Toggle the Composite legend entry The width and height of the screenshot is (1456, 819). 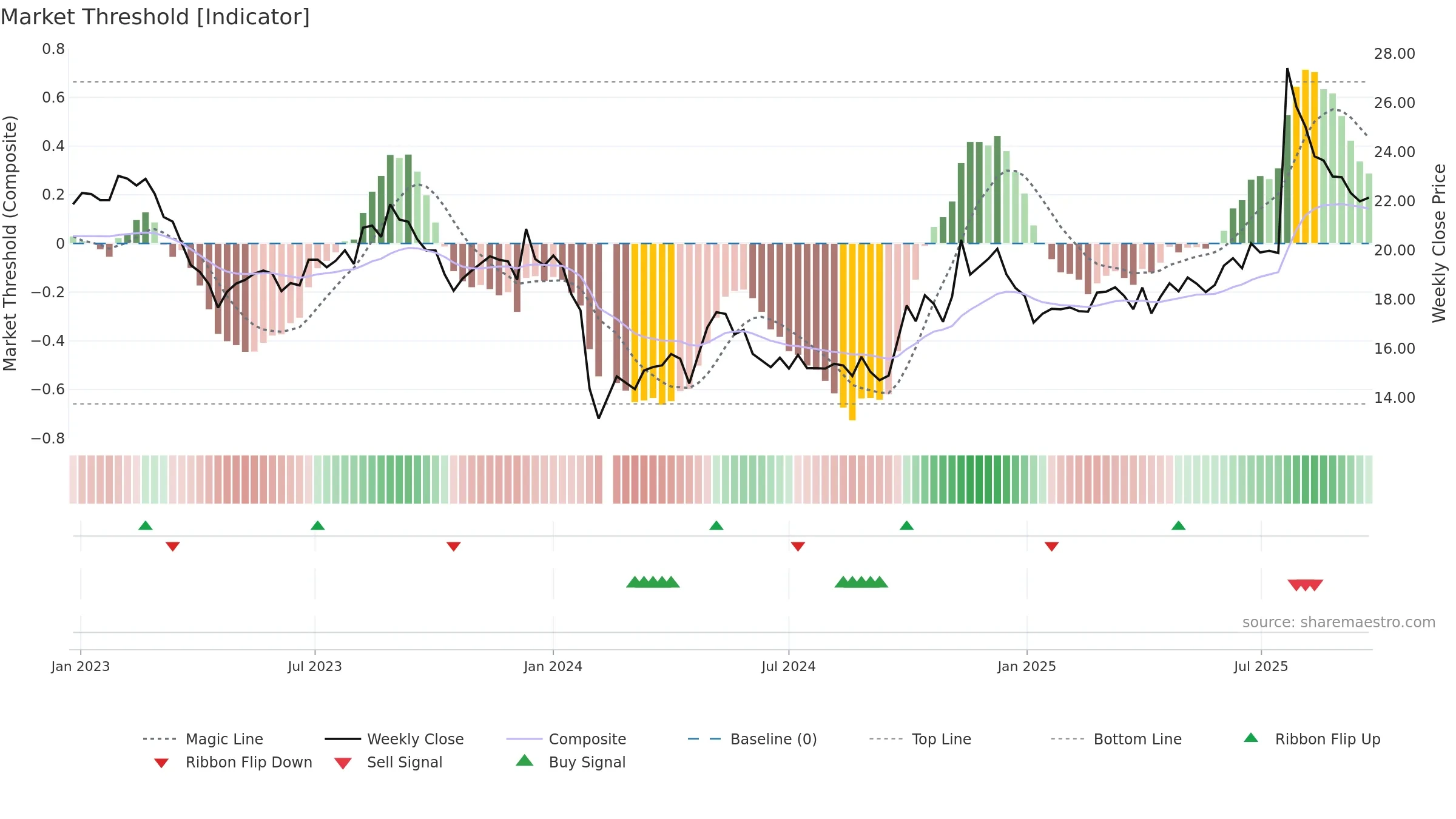coord(566,739)
